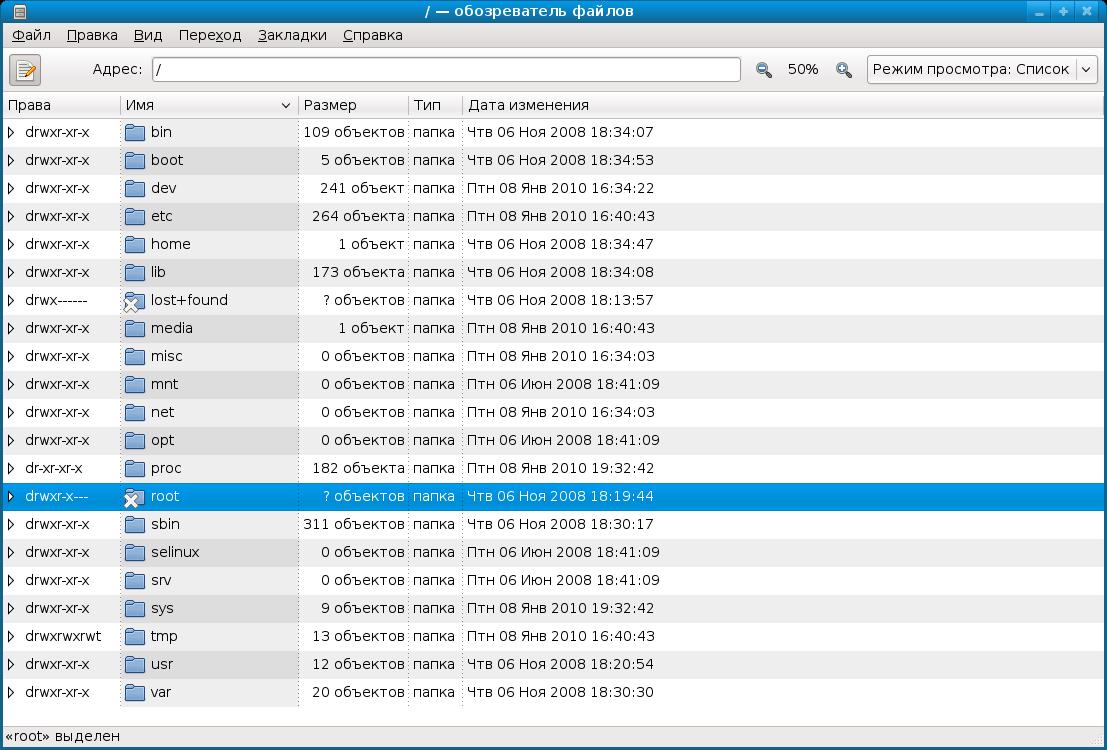This screenshot has height=750, width=1107.
Task: Click the lib folder icon
Action: click(135, 273)
